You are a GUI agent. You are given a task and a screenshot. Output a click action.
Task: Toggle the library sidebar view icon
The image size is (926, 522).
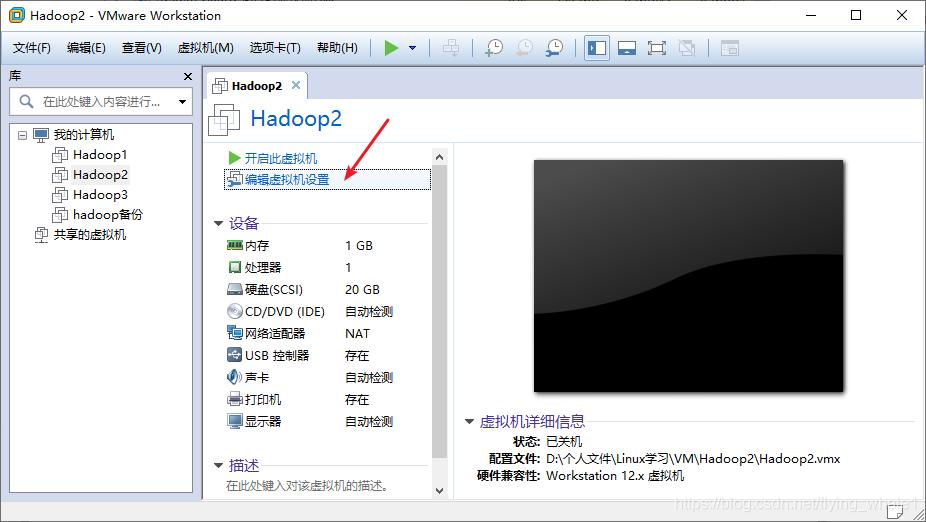coord(597,48)
